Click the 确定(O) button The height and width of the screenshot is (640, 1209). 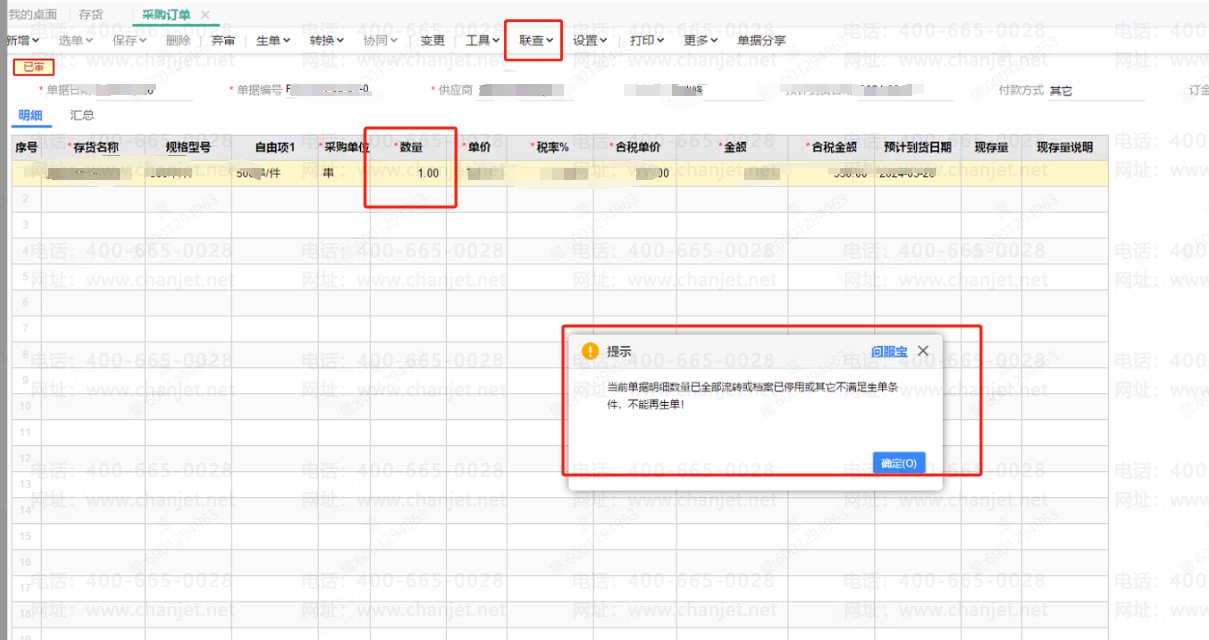coord(899,464)
